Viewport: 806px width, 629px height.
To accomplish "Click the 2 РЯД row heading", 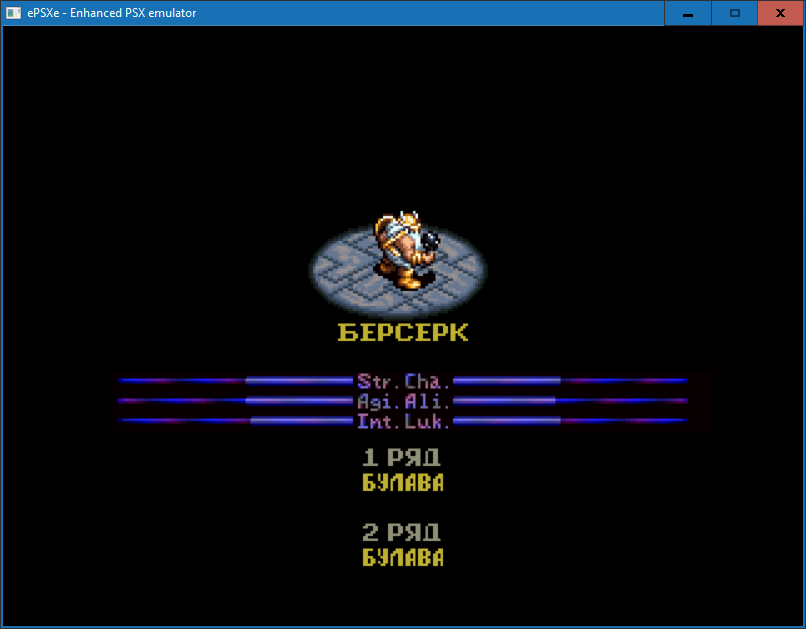I will 401,532.
